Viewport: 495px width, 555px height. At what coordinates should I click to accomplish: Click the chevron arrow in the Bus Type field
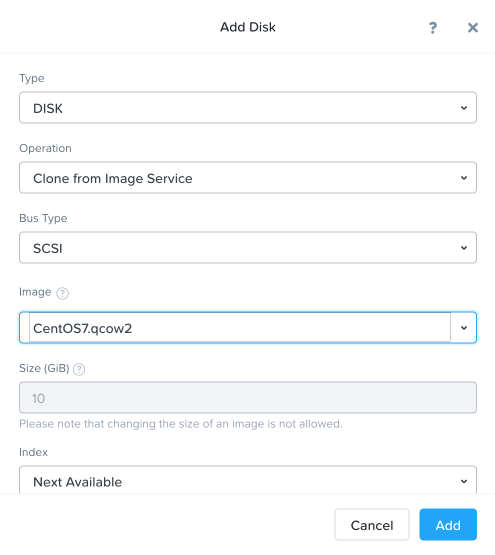[x=464, y=248]
